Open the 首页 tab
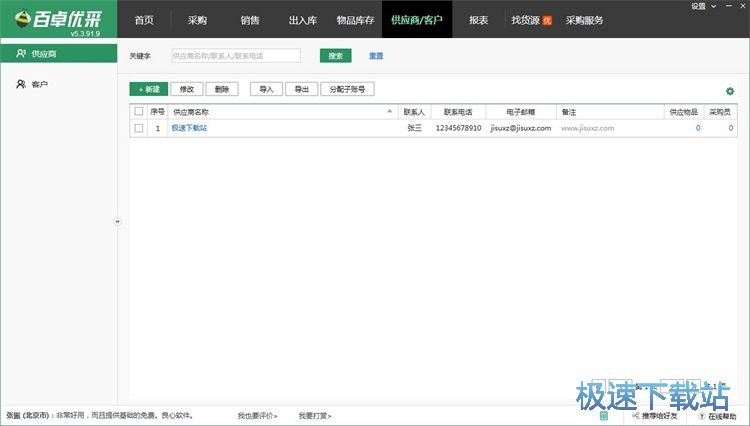This screenshot has width=750, height=426. [144, 20]
